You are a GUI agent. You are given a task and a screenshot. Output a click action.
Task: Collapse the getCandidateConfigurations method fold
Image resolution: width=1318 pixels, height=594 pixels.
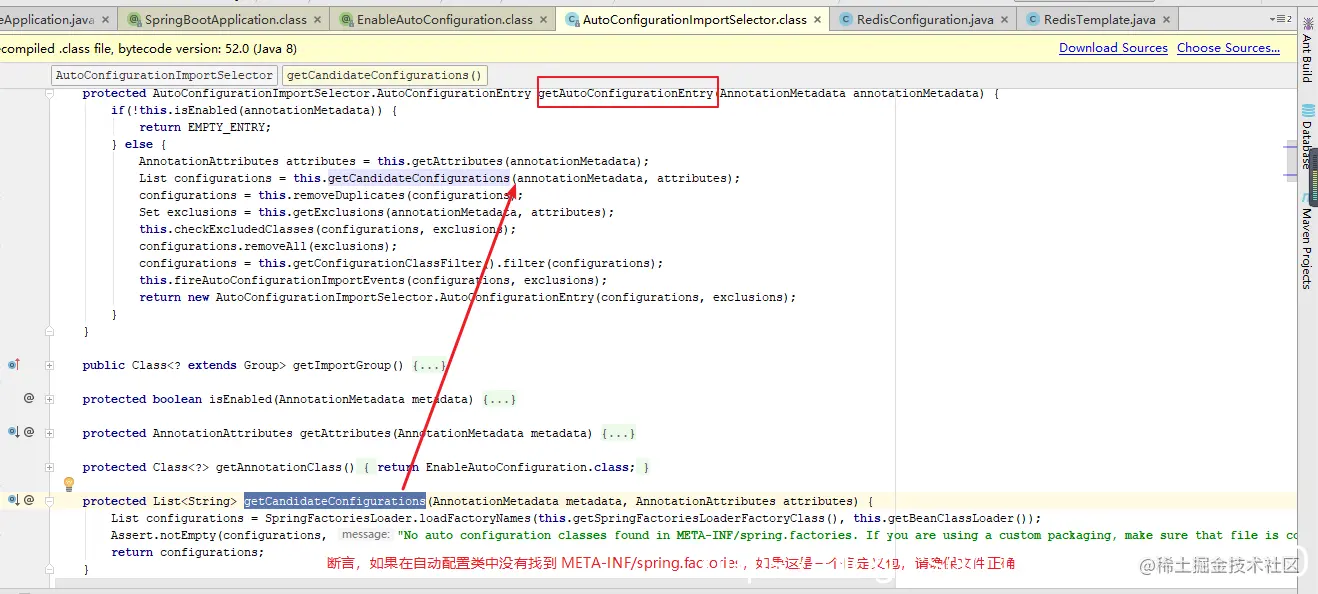point(49,502)
